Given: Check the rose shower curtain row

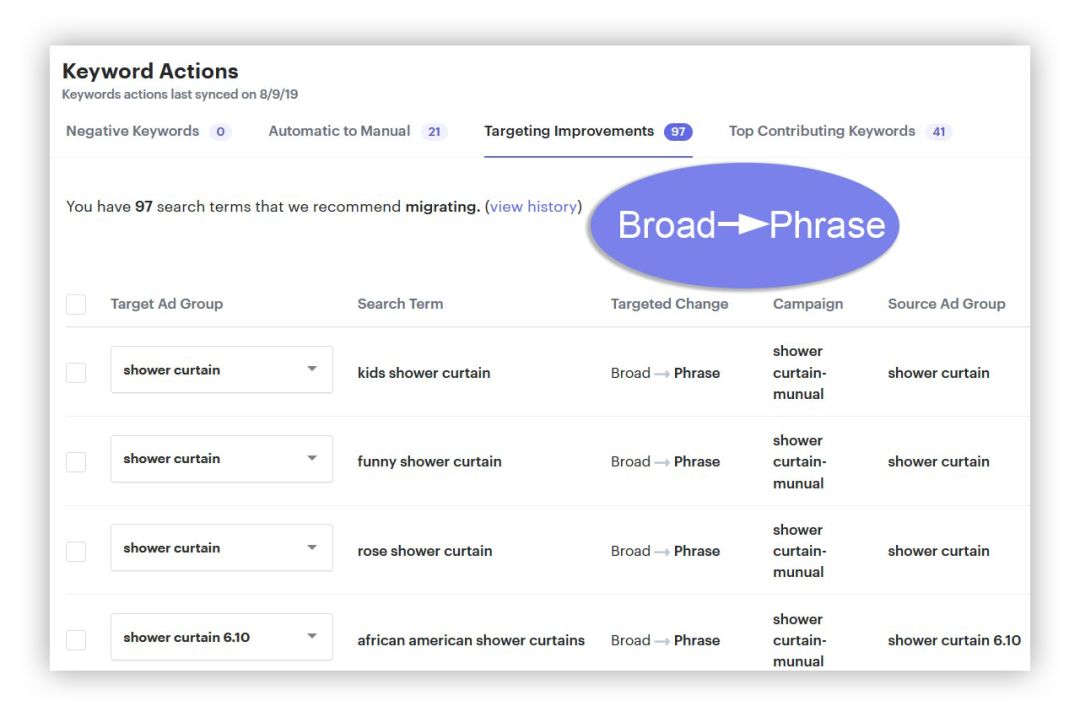Looking at the screenshot, I should click(x=76, y=551).
